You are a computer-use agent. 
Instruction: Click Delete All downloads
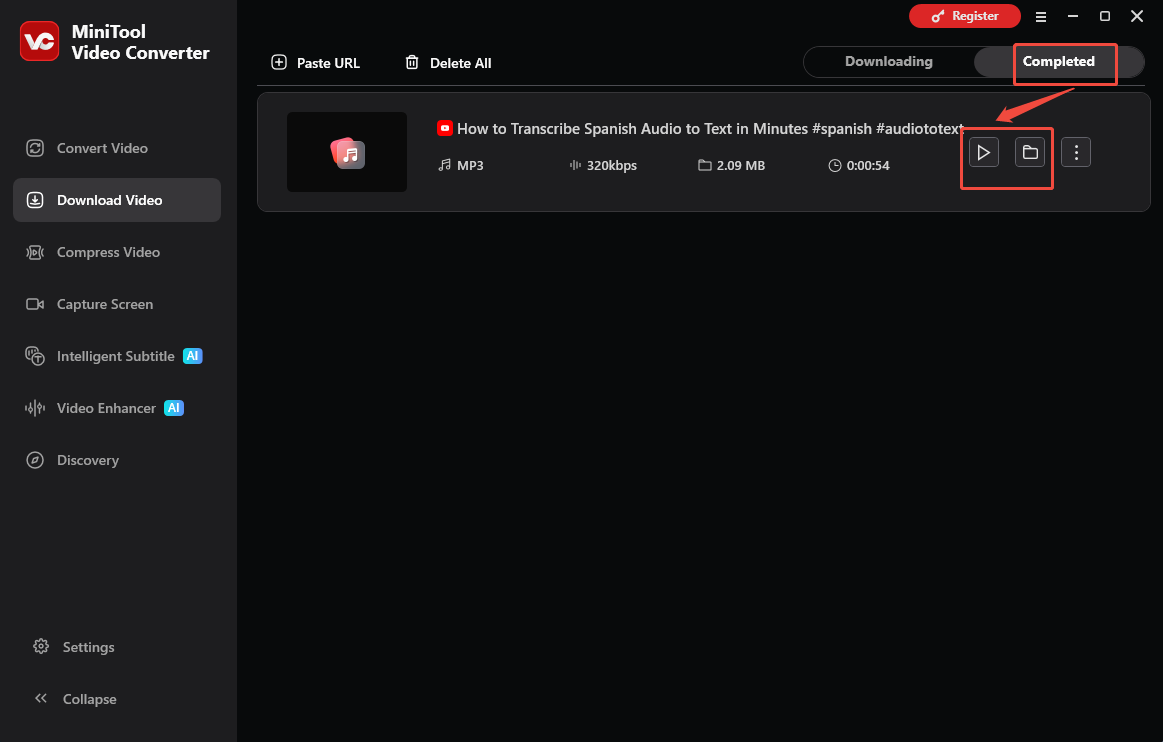448,63
